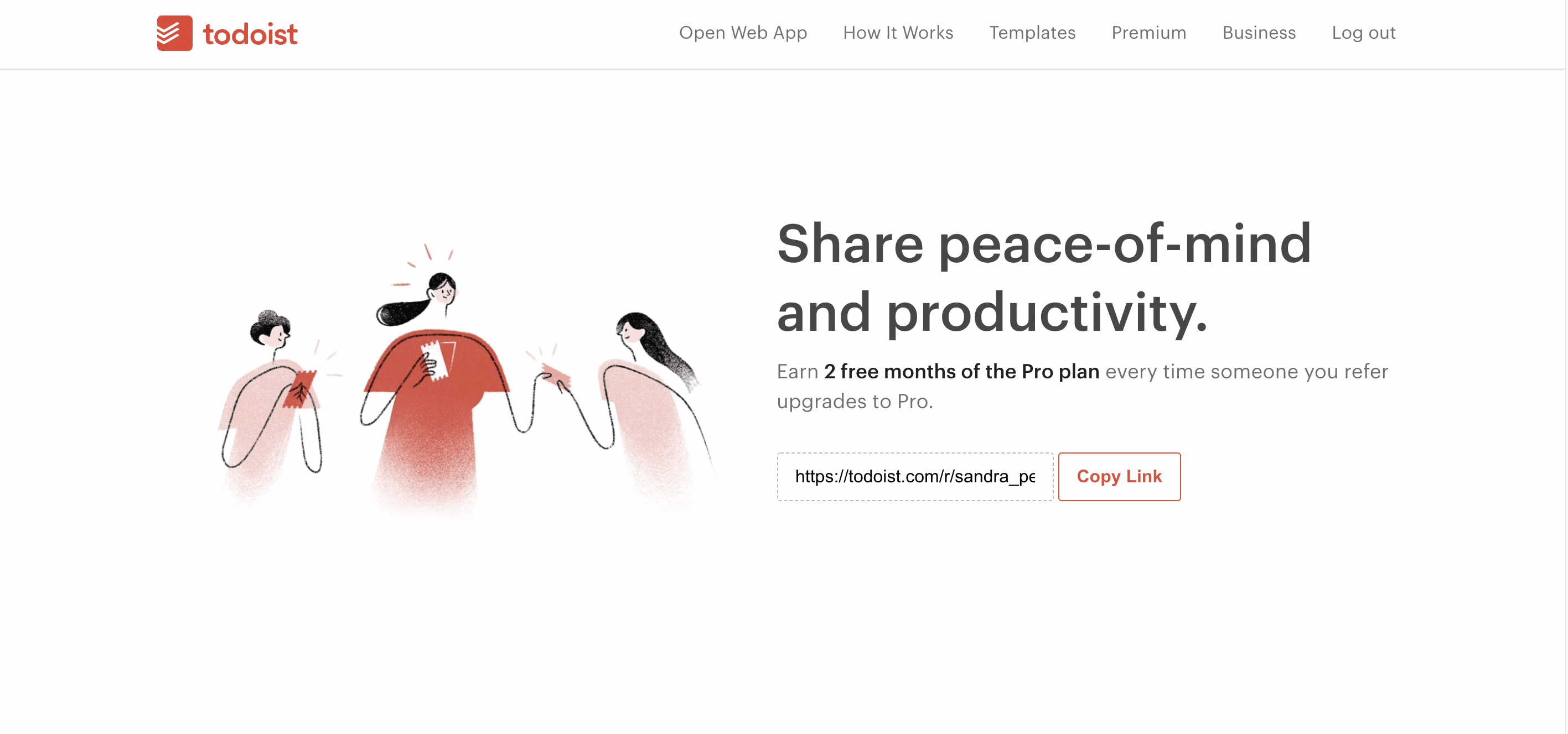Copy the referral link with Copy Link
The height and width of the screenshot is (734, 1568).
[1119, 476]
